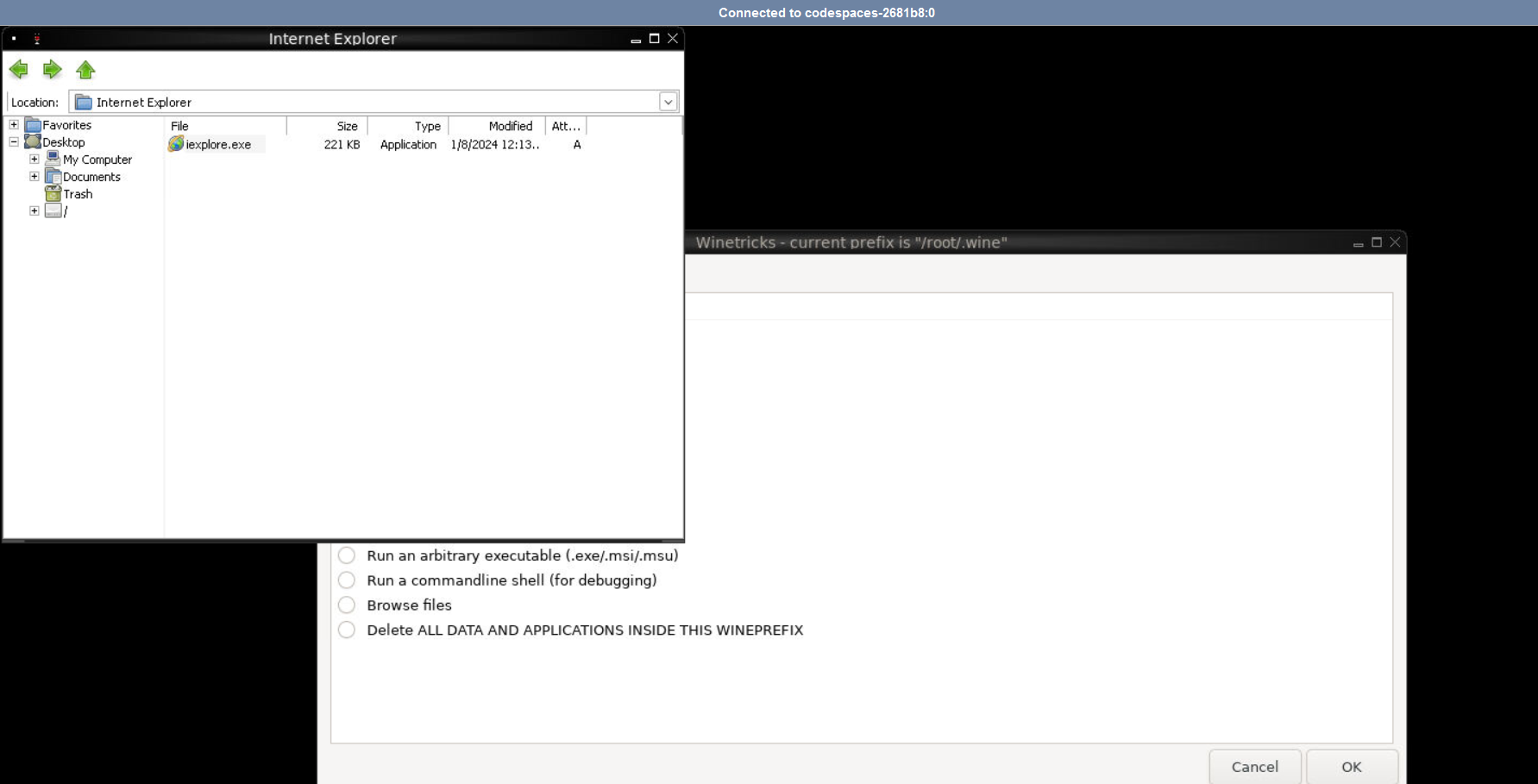The image size is (1538, 784).
Task: Select Run an arbitrary executable option
Action: pyautogui.click(x=347, y=555)
